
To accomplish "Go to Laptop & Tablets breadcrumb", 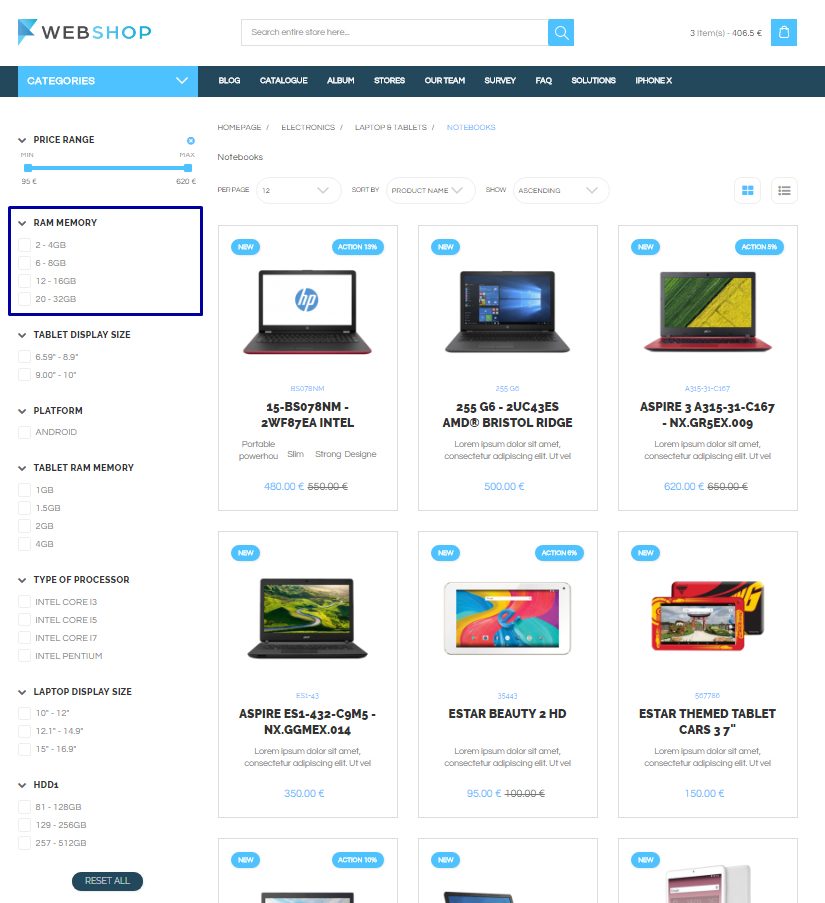I will point(391,127).
